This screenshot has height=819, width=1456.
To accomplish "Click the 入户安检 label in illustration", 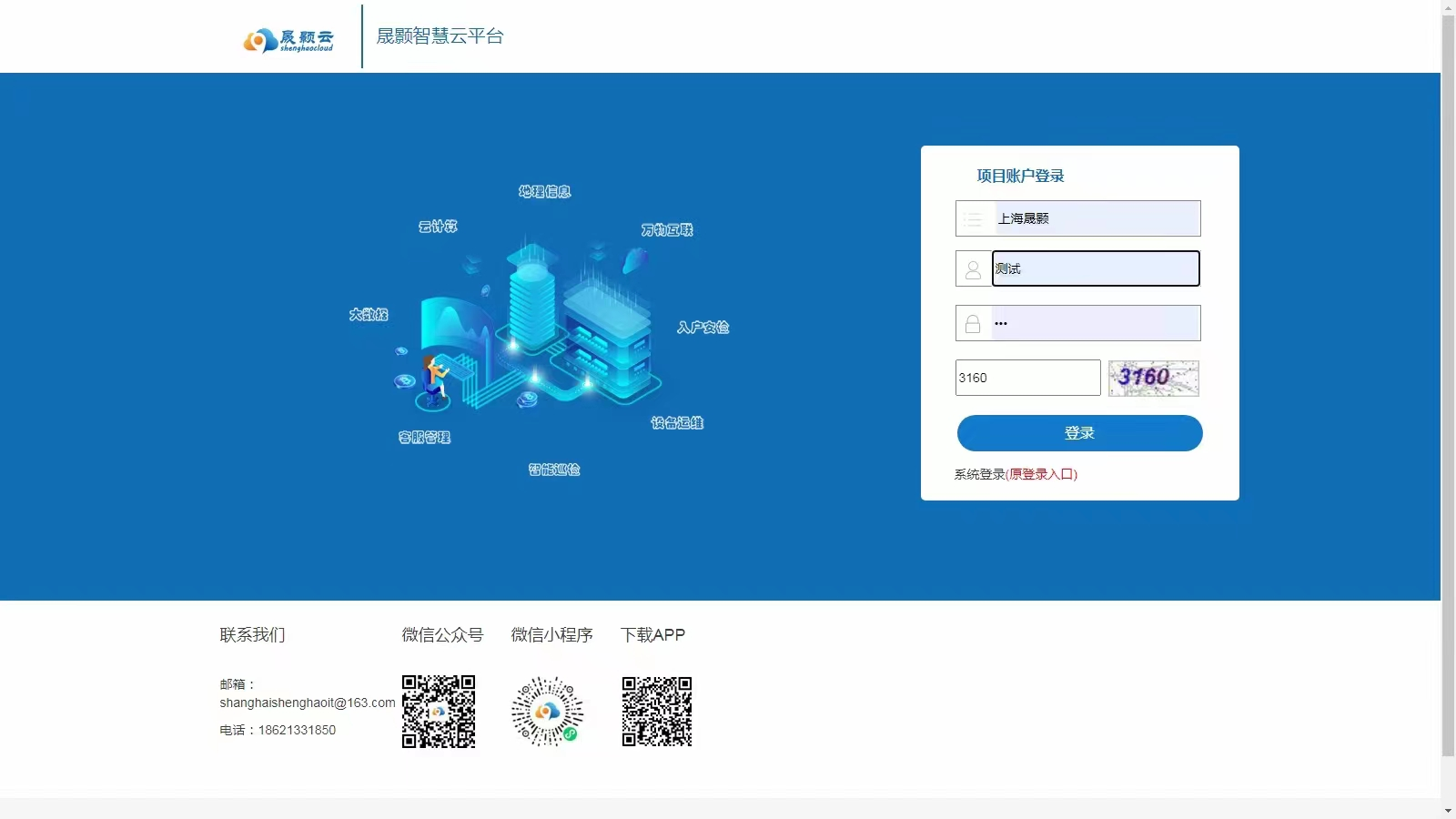I will (x=703, y=327).
